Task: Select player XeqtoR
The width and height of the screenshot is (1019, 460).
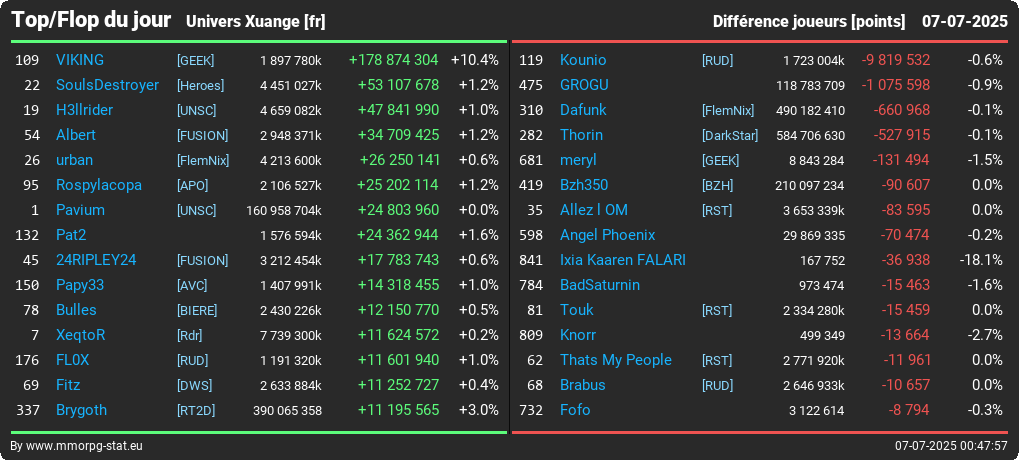Action: (x=81, y=335)
